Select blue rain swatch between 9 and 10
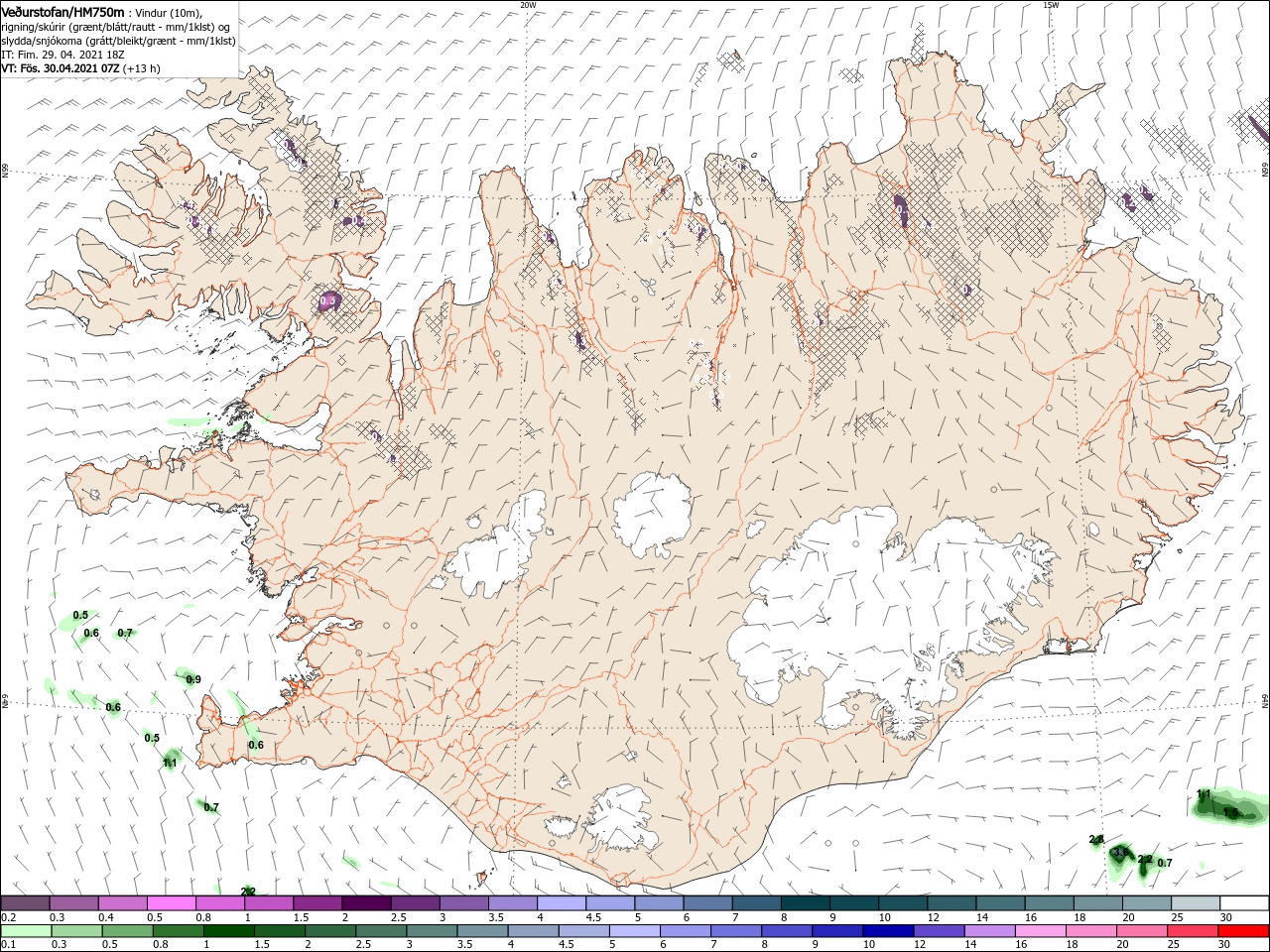 point(837,931)
